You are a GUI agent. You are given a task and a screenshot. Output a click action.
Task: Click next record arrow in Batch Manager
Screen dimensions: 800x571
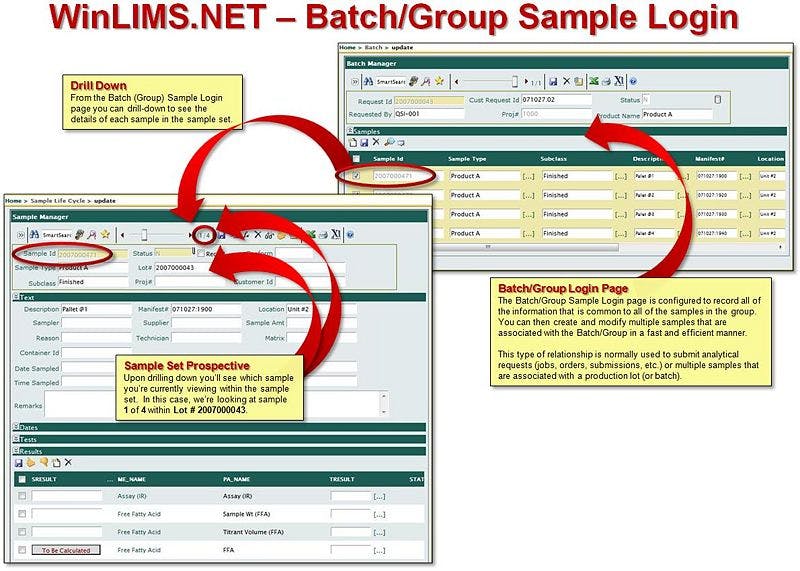click(x=526, y=81)
